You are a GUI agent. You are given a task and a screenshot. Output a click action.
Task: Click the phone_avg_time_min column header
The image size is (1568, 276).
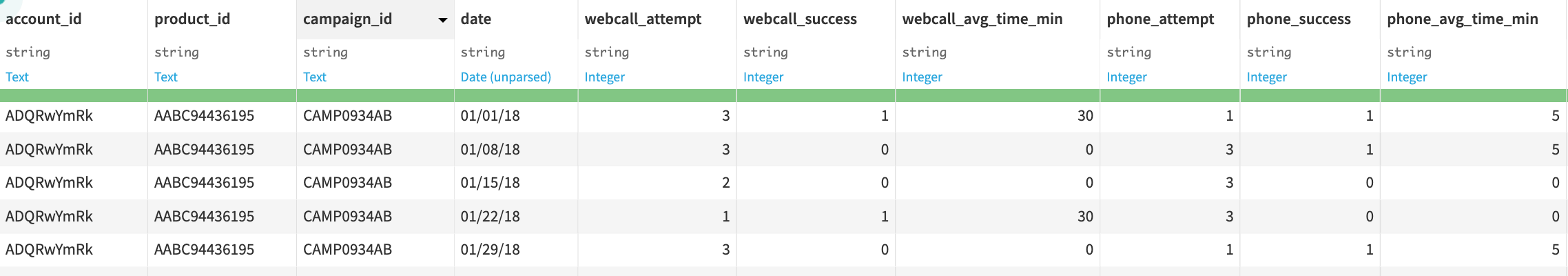1463,19
